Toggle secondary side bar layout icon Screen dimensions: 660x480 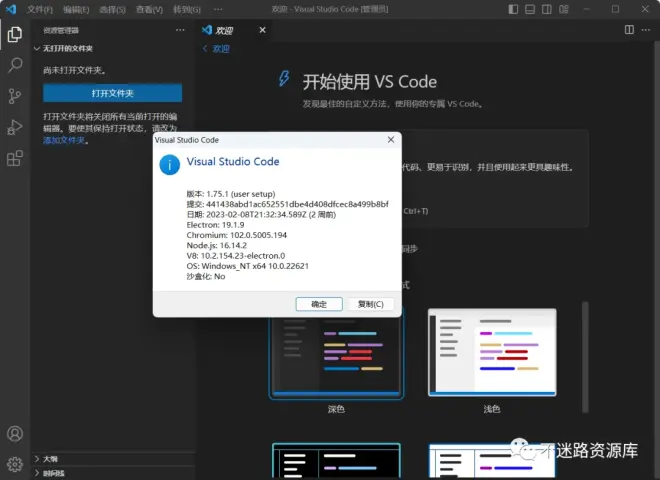[x=547, y=9]
